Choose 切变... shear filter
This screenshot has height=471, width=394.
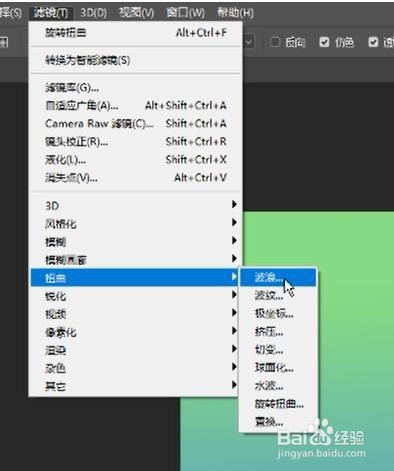click(278, 350)
